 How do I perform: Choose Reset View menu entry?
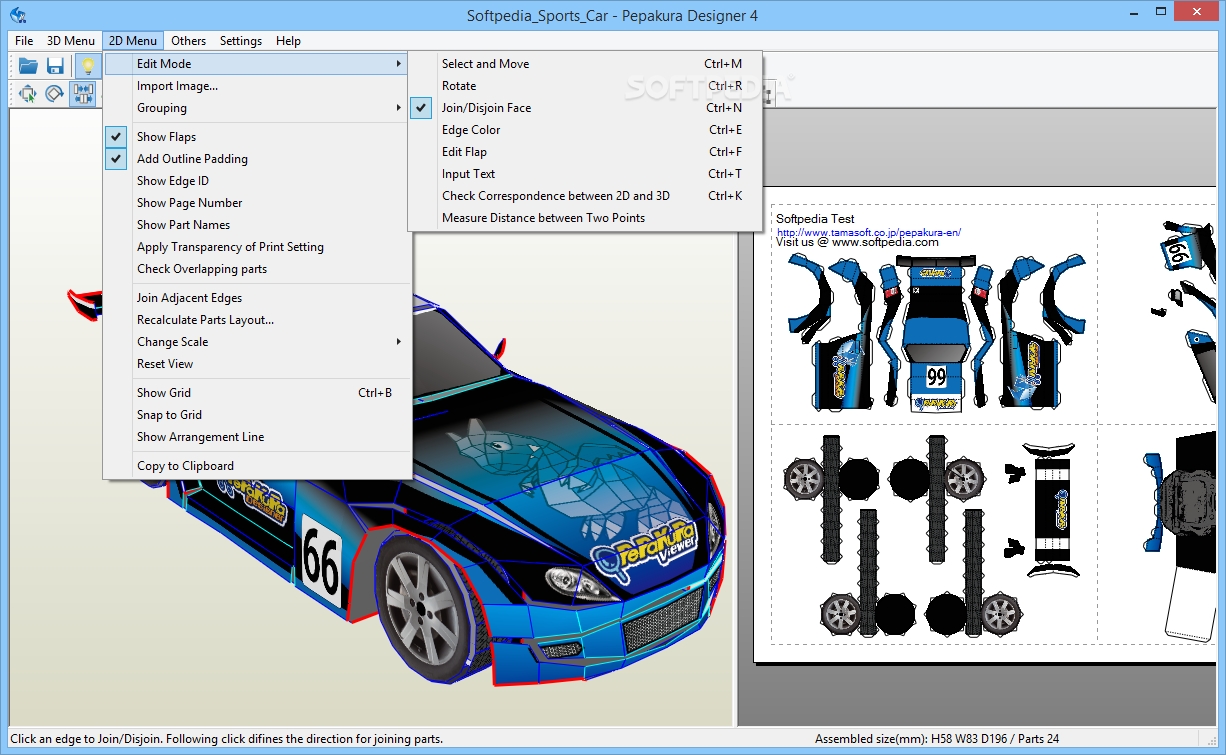point(258,364)
